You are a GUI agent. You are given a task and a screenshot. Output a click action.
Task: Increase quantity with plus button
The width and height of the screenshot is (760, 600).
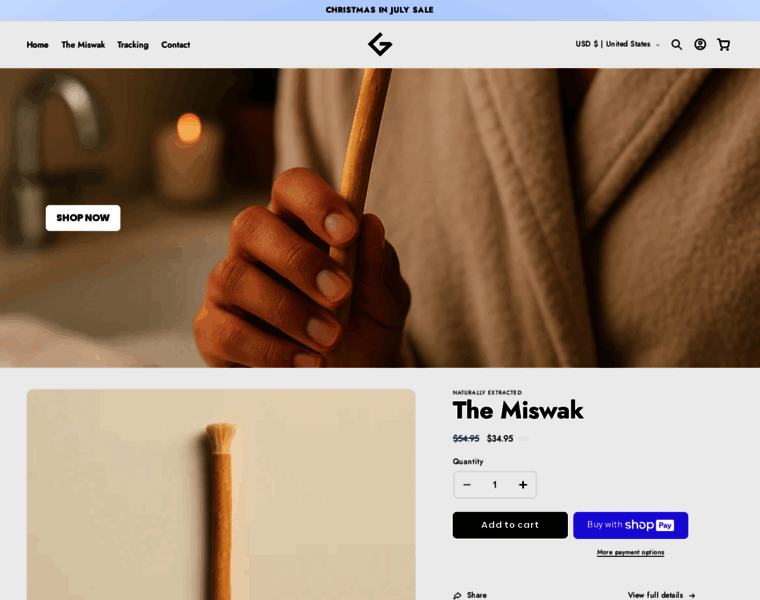(x=522, y=485)
